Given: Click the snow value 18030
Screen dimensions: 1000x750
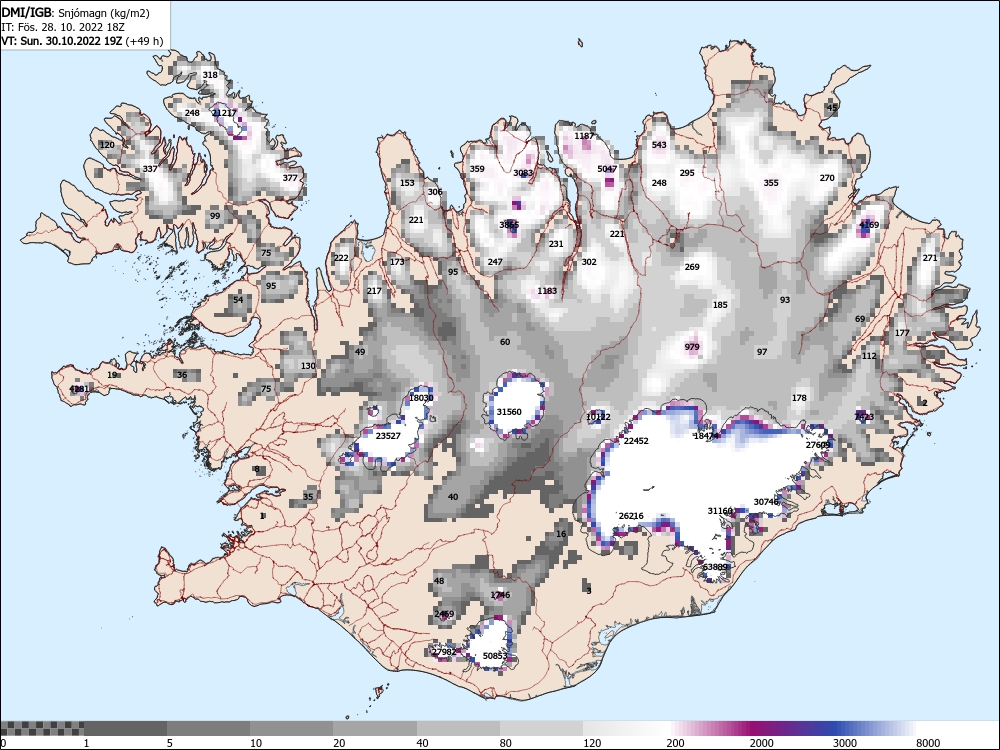Looking at the screenshot, I should pyautogui.click(x=421, y=398).
